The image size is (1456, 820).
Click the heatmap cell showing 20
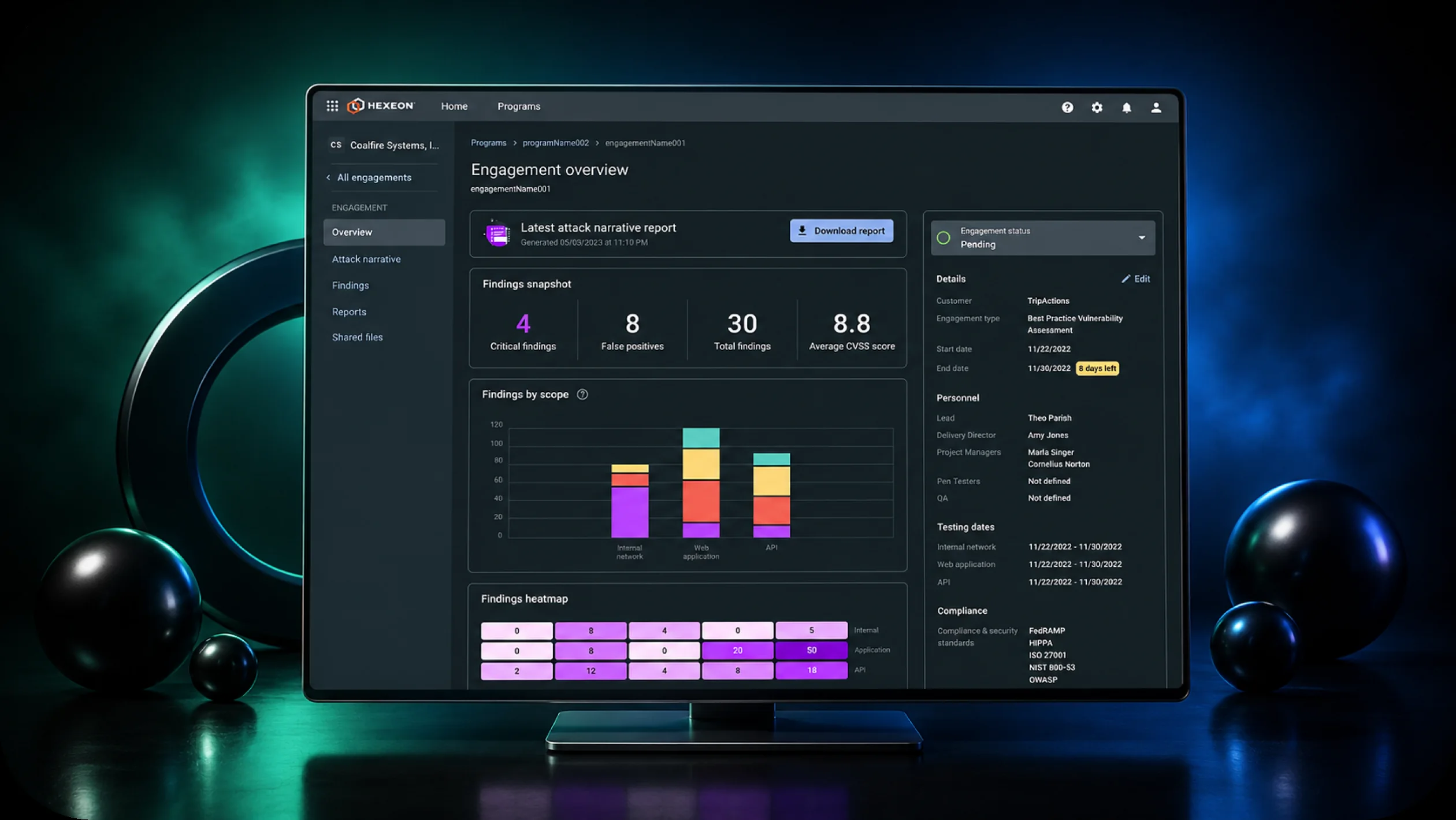pyautogui.click(x=737, y=650)
